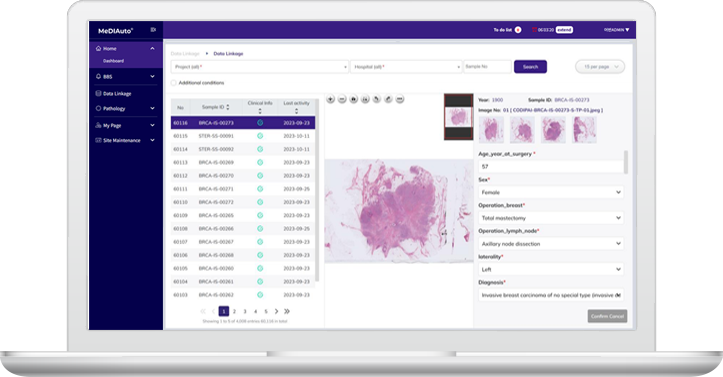The width and height of the screenshot is (723, 377).
Task: Click the Pathology circle icon
Action: (98, 108)
